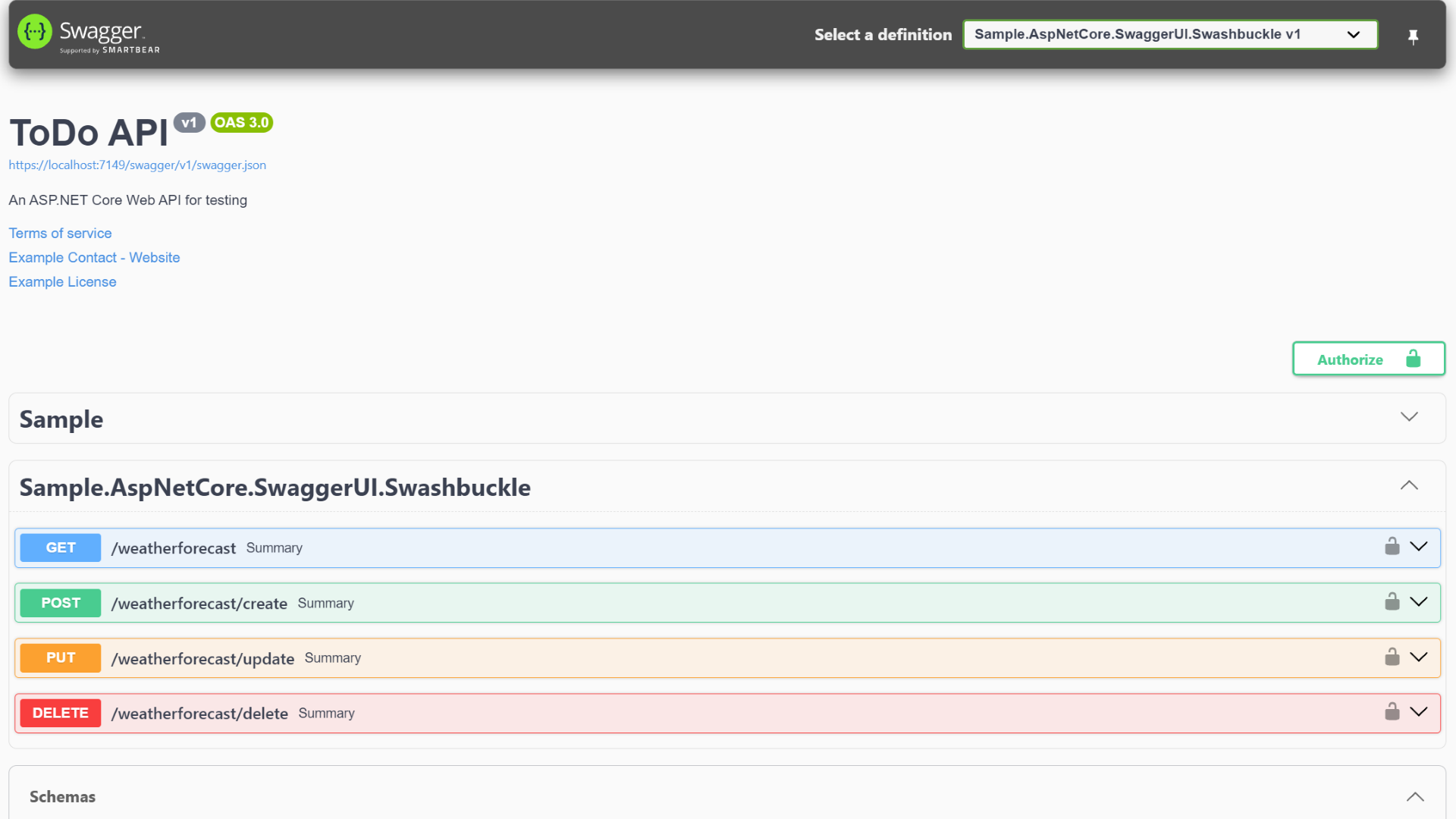The height and width of the screenshot is (819, 1456).
Task: Click the Example License link
Action: click(x=62, y=282)
